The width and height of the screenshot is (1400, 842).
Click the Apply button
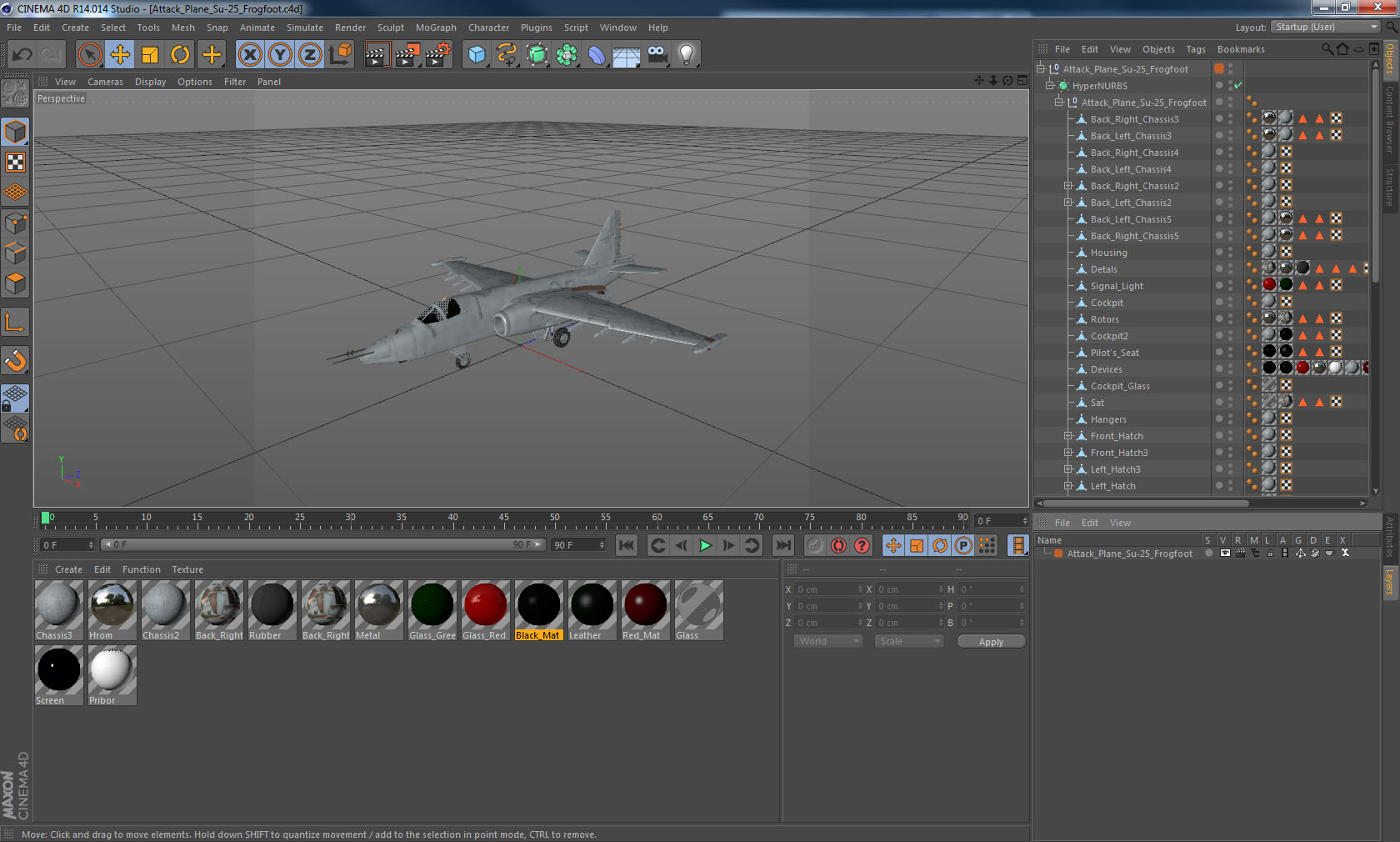tap(991, 641)
